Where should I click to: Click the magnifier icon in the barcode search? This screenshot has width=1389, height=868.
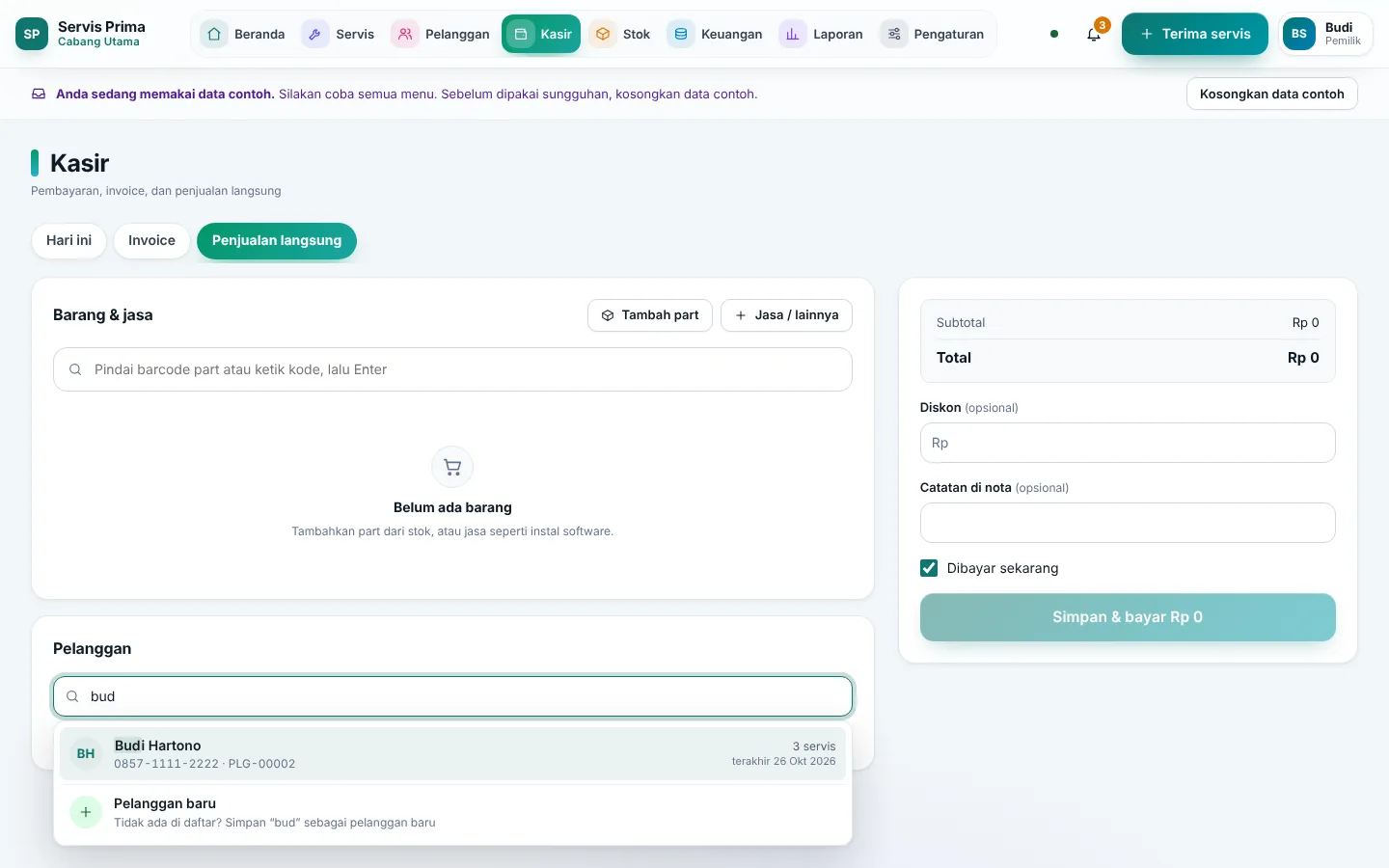[75, 369]
